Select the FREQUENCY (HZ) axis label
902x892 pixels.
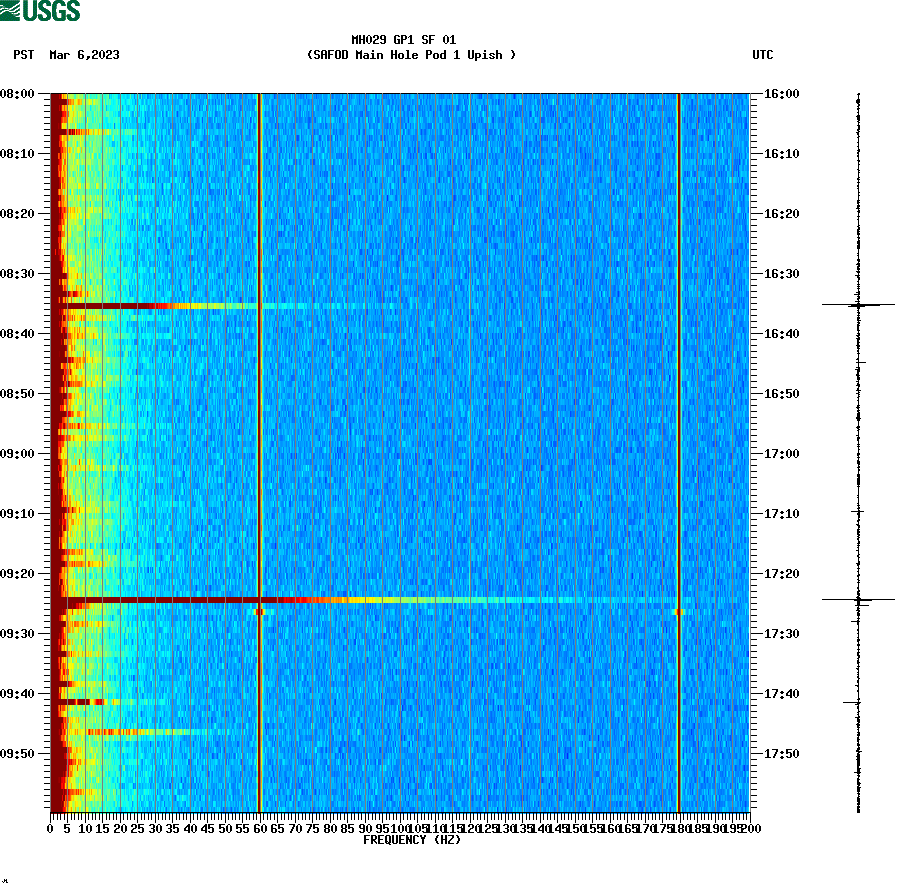click(x=412, y=841)
